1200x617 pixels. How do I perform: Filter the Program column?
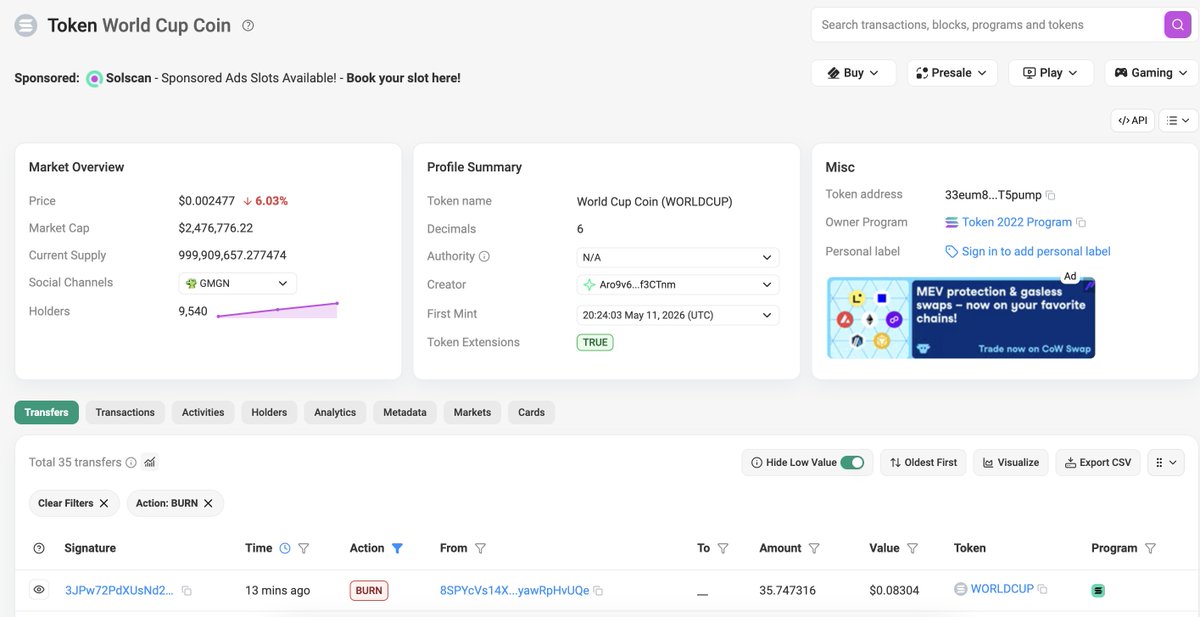[1150, 548]
